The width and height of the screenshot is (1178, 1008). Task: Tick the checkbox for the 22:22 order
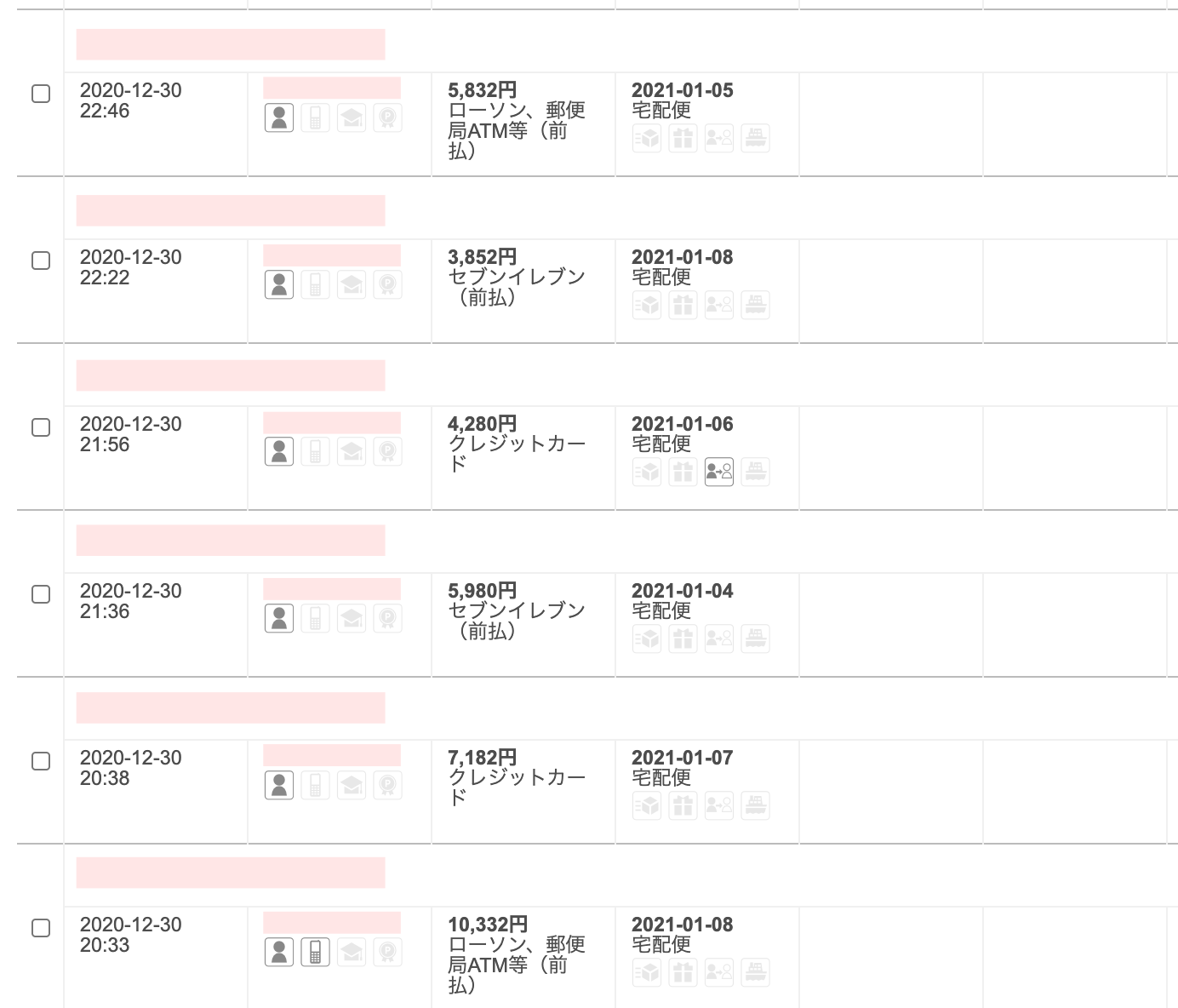click(41, 261)
